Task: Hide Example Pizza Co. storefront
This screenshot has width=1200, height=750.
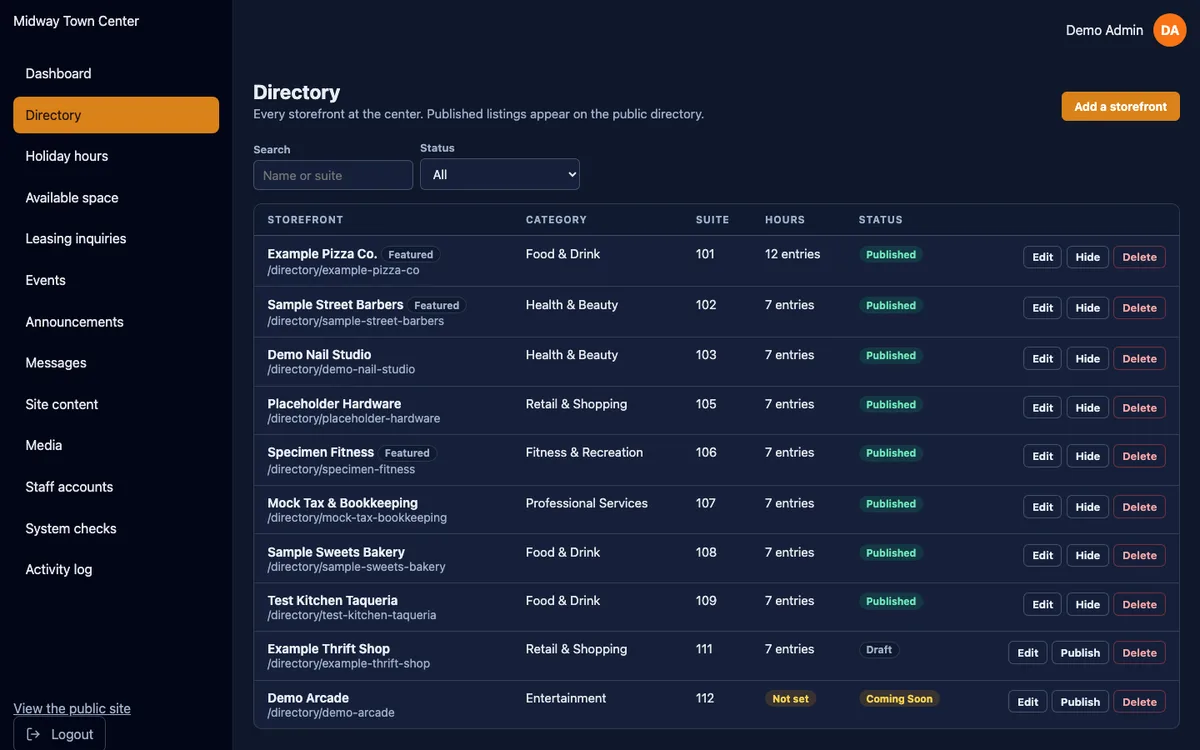Action: (1088, 257)
